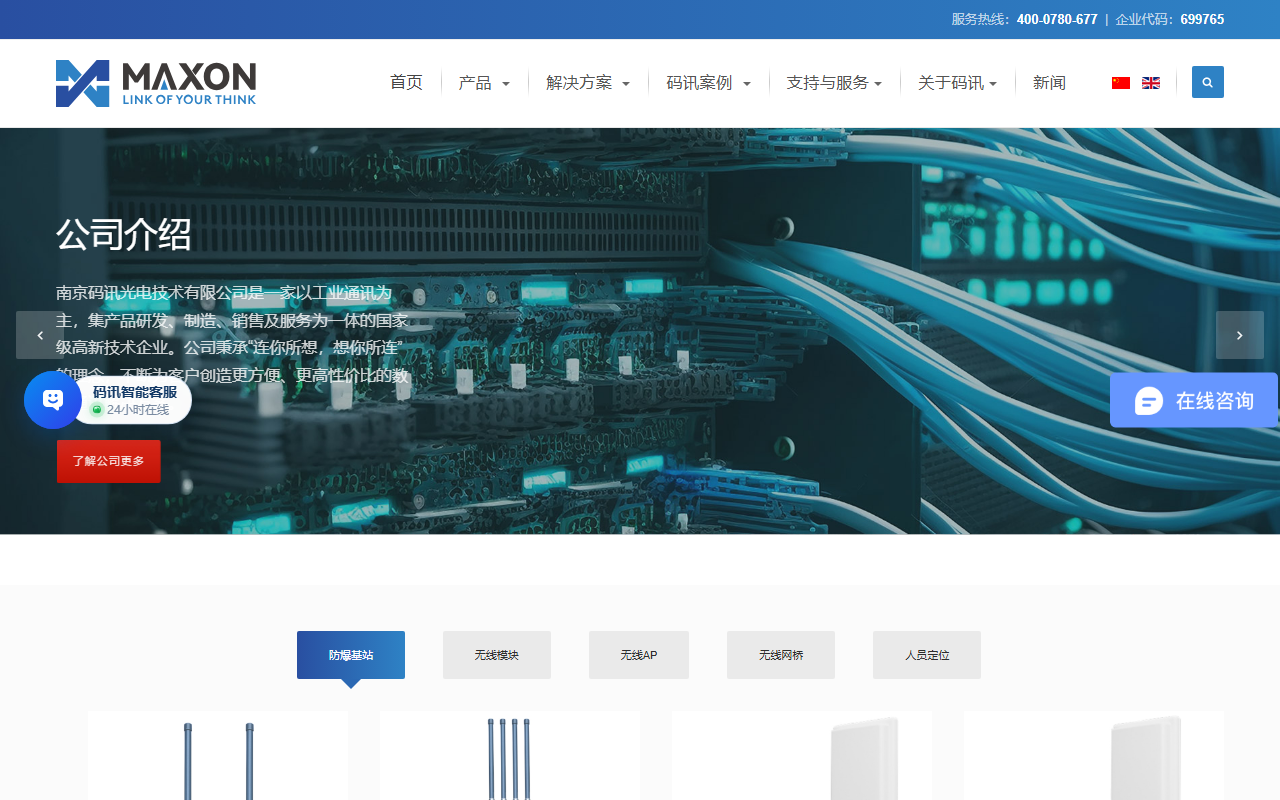Image resolution: width=1280 pixels, height=800 pixels.
Task: Switch language via Chinese flag icon
Action: click(1121, 83)
